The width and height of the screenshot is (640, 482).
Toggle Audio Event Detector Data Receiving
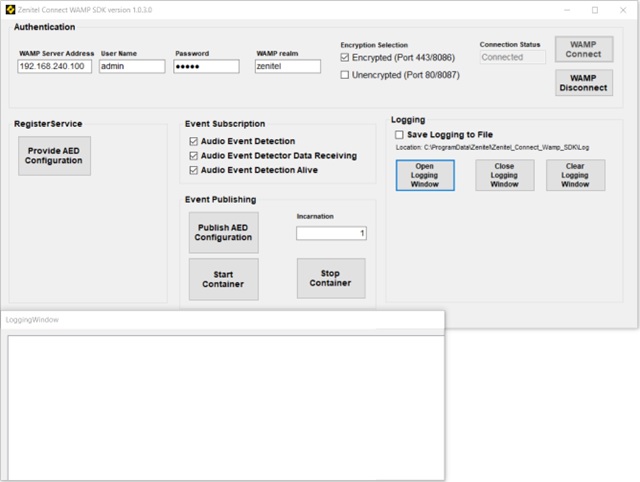coord(194,155)
